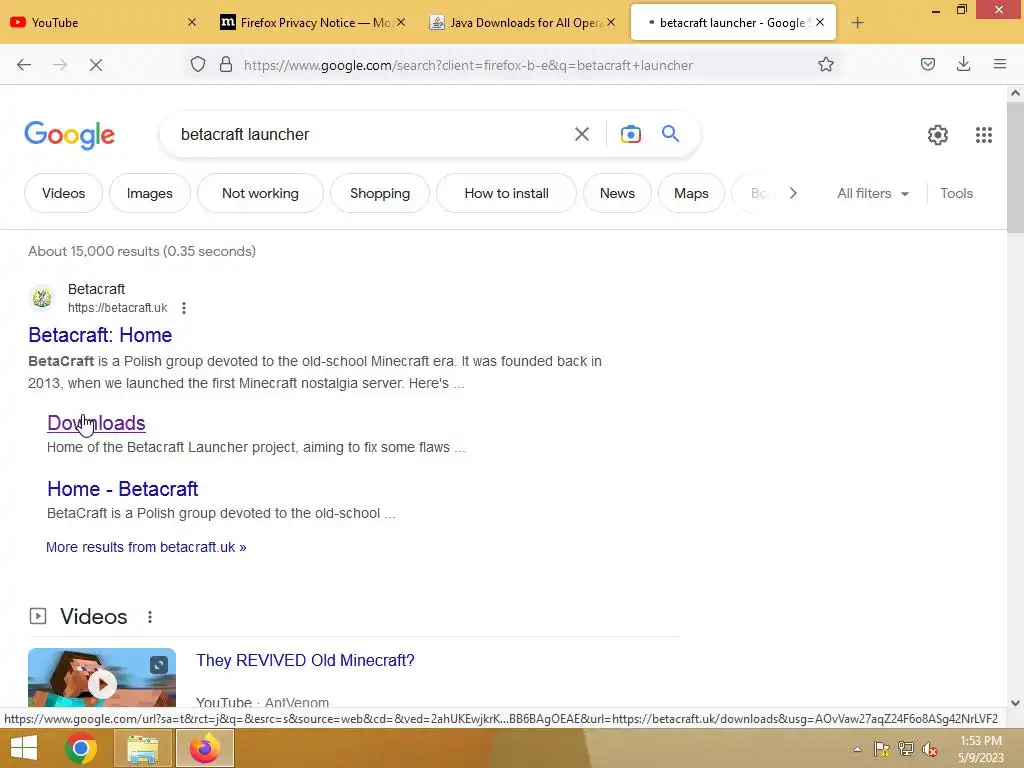Open Home - Betacraft sitelink
The width and height of the screenshot is (1024, 768).
[x=122, y=489]
